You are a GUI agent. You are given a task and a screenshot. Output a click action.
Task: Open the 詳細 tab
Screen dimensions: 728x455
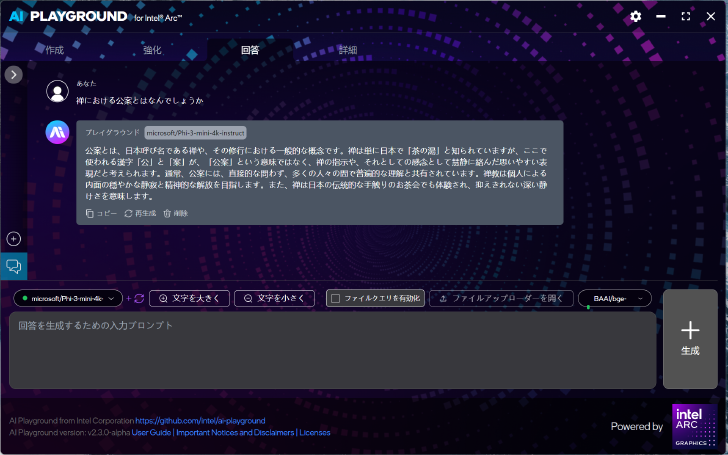point(348,50)
